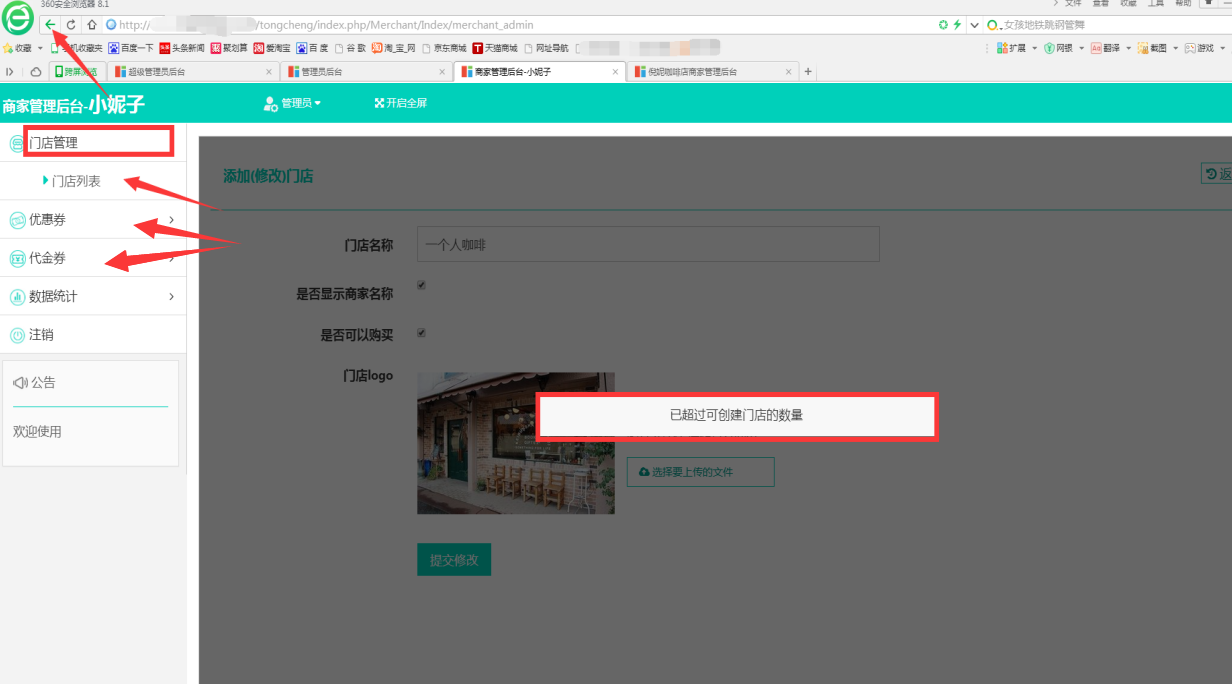Screen dimensions: 1232x684
Task: Click the green lightning speed-mode icon
Action: [x=957, y=24]
